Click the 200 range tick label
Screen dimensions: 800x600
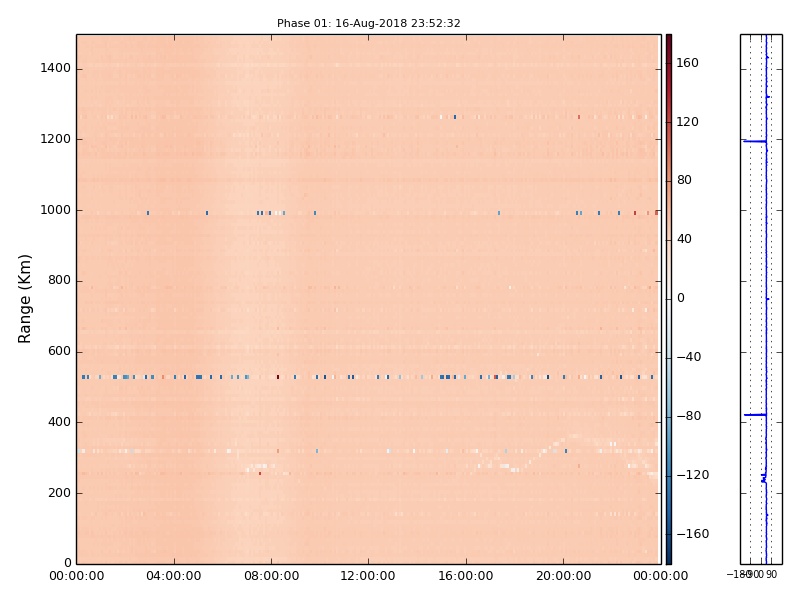coord(59,493)
